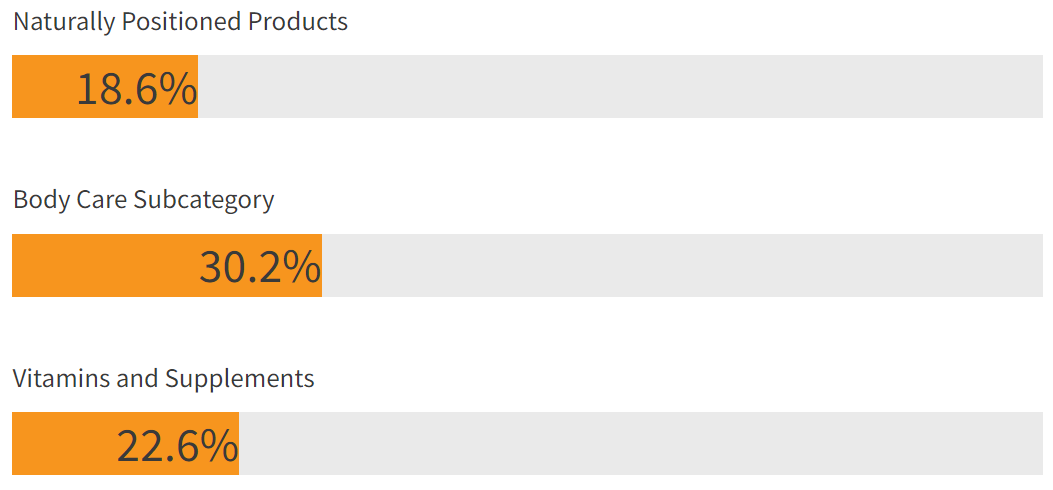Click the right end of the 30.2% orange segment
Screen dimensions: 1053x490
coord(320,265)
